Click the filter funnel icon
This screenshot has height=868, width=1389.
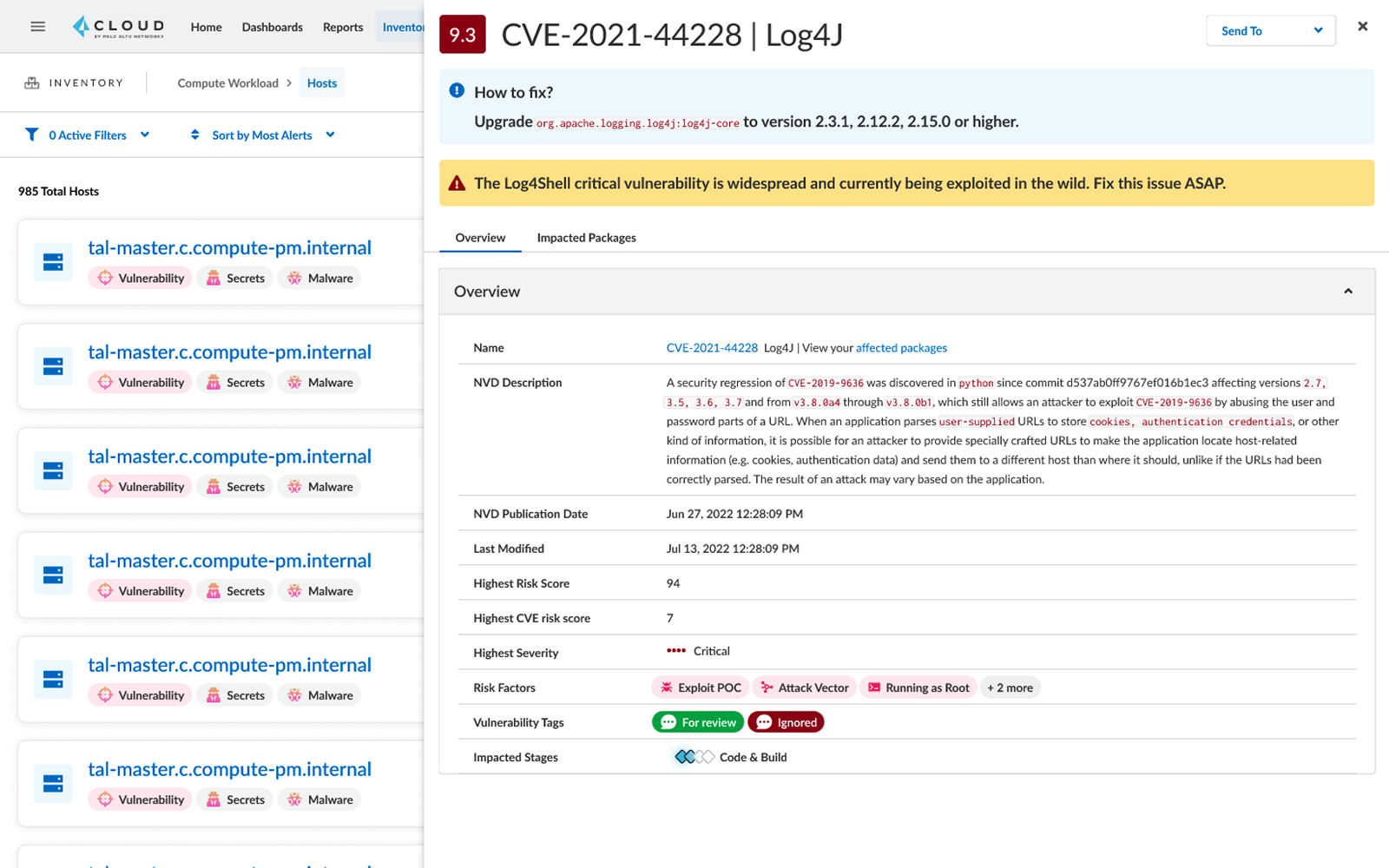32,135
